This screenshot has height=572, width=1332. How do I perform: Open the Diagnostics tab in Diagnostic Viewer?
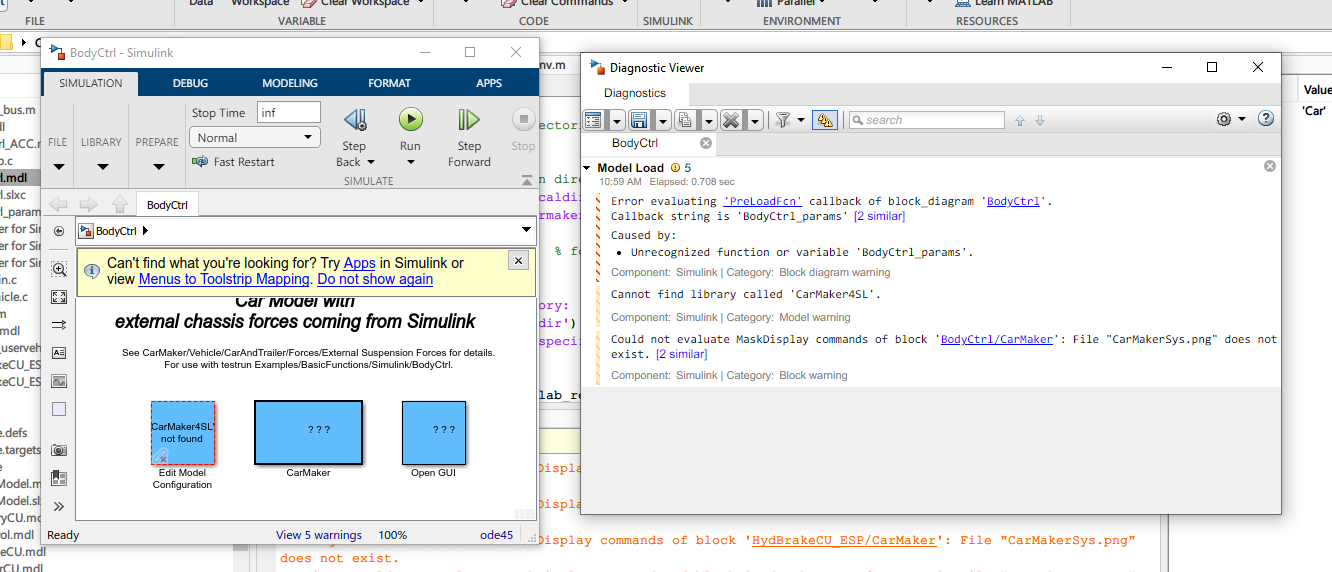[x=635, y=93]
